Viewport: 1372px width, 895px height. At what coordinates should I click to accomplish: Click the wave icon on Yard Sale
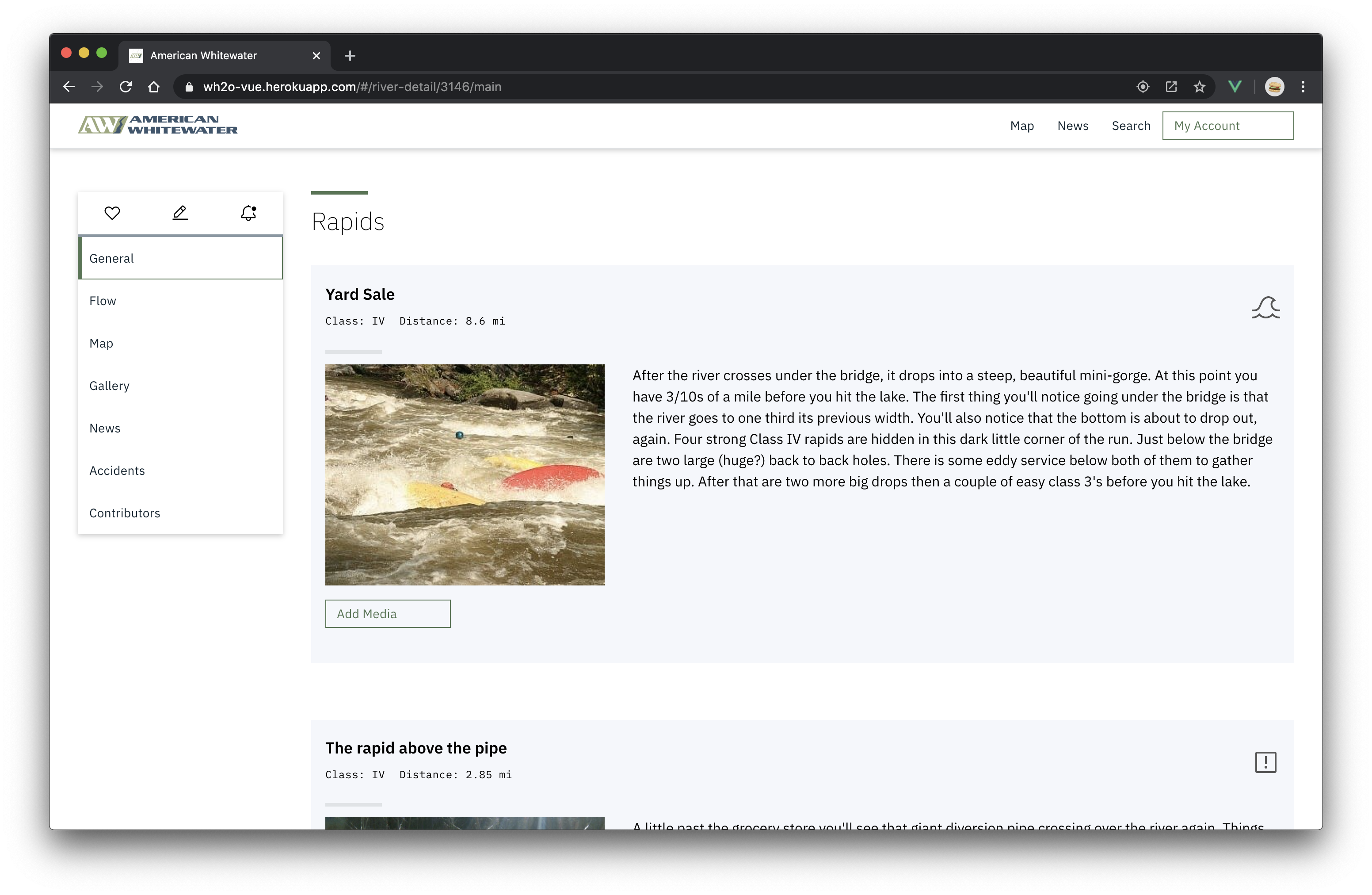(1265, 307)
